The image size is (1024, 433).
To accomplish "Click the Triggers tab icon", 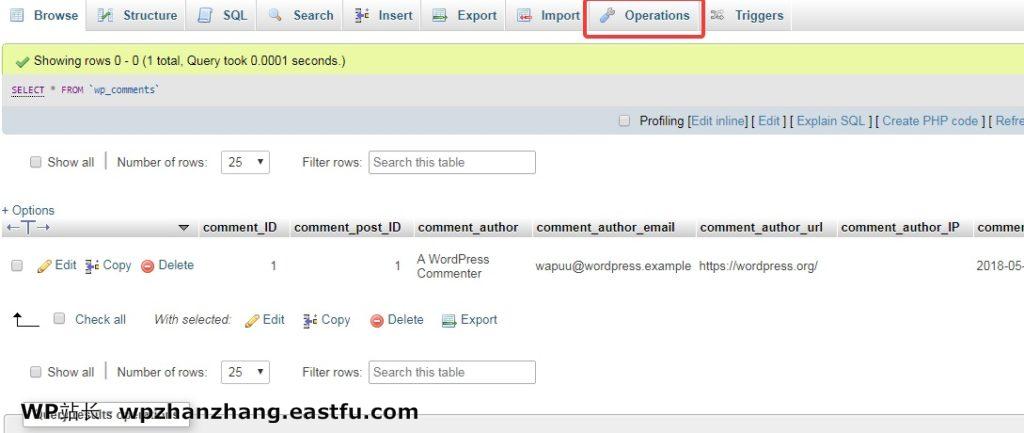I will [717, 15].
